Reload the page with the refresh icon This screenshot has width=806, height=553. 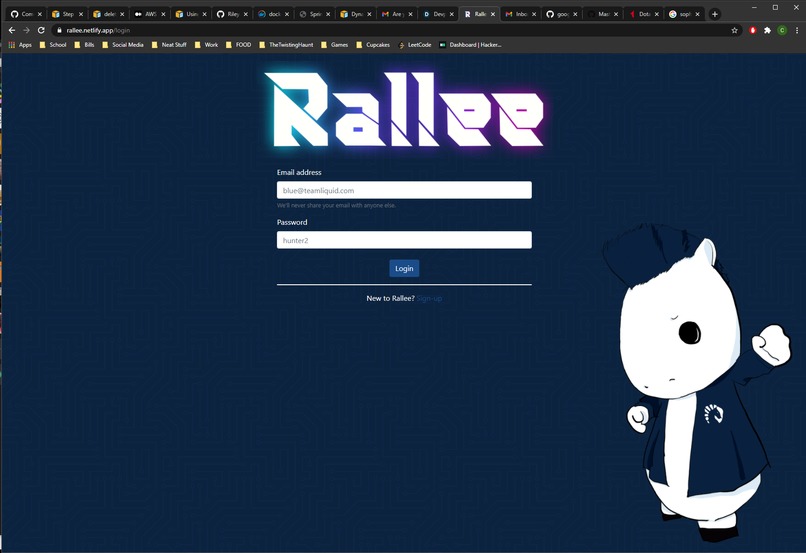(41, 30)
